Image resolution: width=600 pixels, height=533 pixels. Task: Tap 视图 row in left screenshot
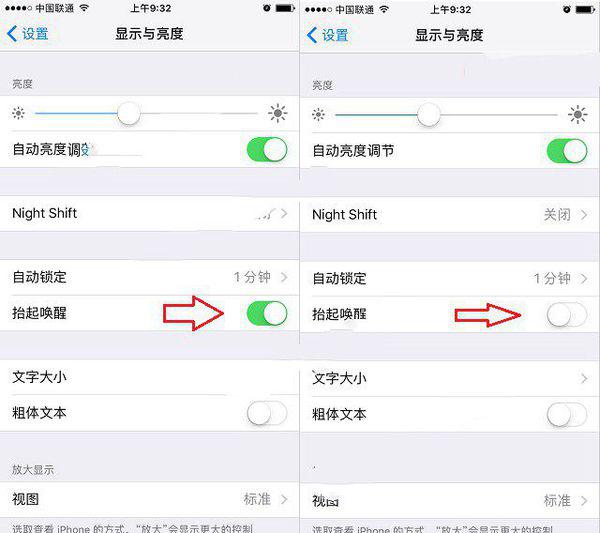pyautogui.click(x=149, y=499)
